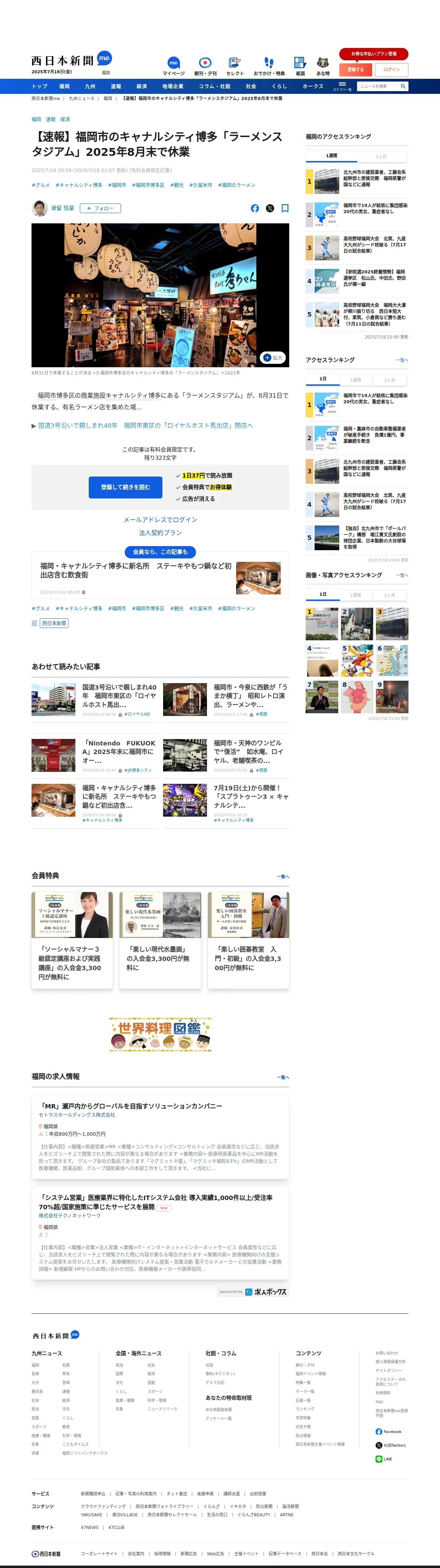Screen dimensions: 440x1568
Task: Follow author with フォロー button
Action: tap(100, 208)
